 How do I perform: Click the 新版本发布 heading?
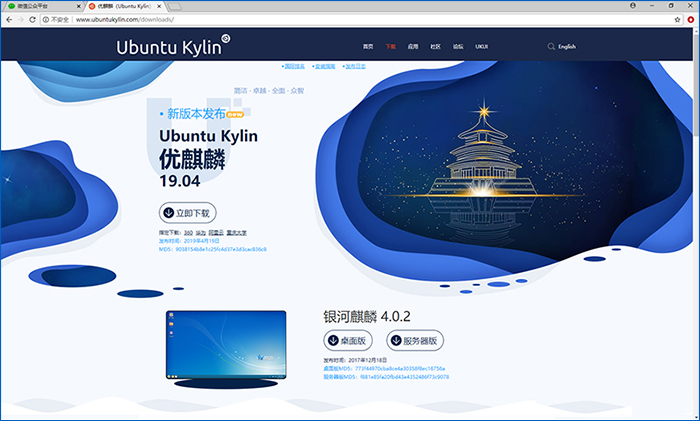196,114
